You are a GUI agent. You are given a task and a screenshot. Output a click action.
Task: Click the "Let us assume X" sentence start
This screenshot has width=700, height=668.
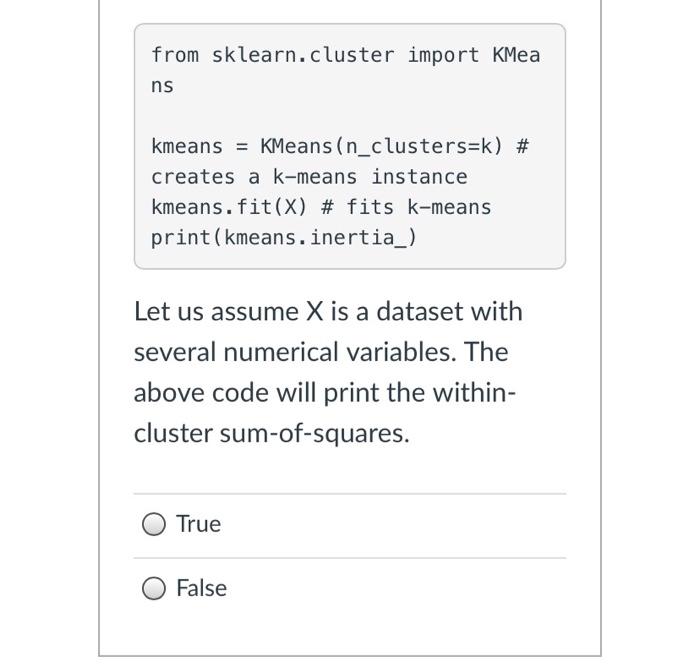point(228,311)
